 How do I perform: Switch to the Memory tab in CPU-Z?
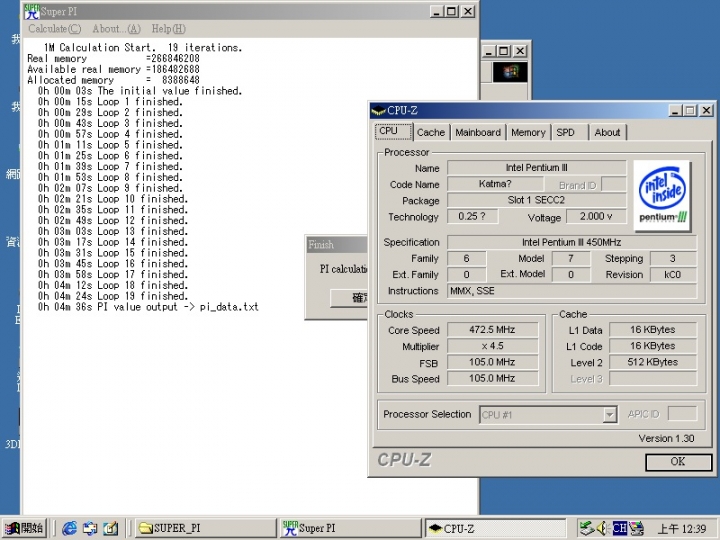[x=528, y=132]
